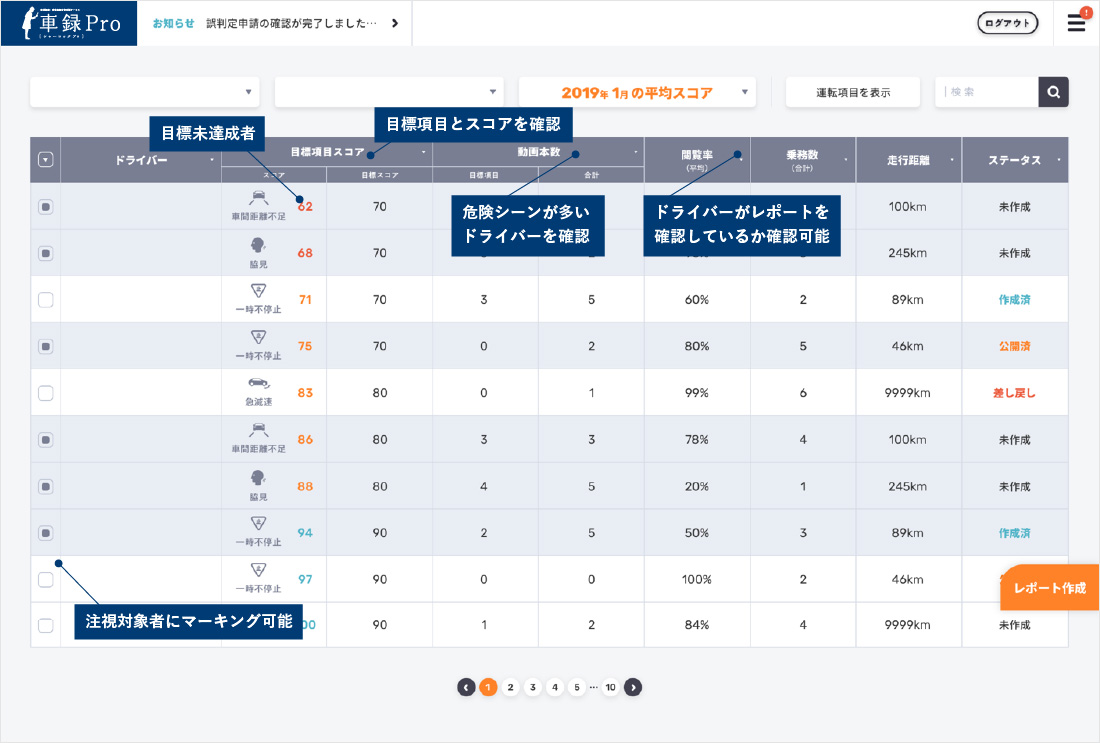The image size is (1100, 743).
Task: Uncheck the box for the score 75 row
Action: click(45, 346)
